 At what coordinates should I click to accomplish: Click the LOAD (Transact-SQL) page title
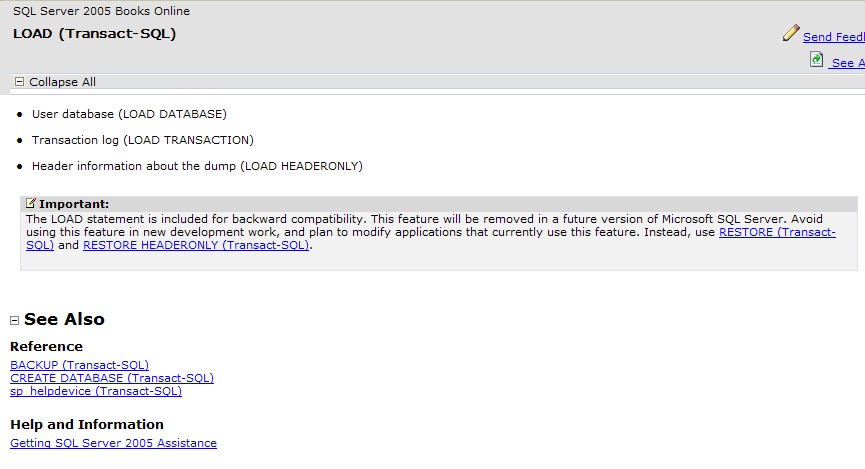point(94,34)
